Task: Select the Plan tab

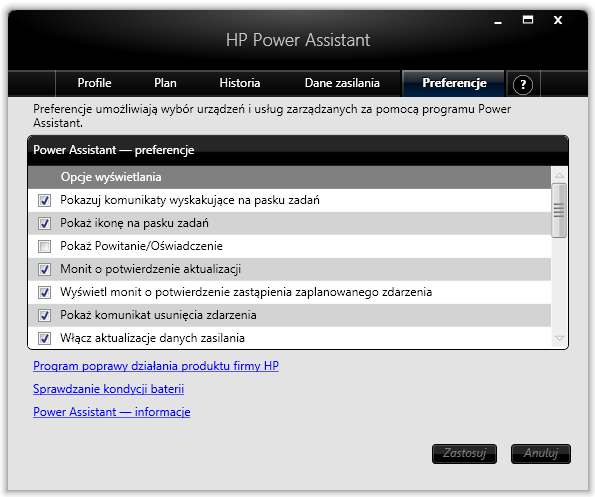Action: (x=165, y=83)
